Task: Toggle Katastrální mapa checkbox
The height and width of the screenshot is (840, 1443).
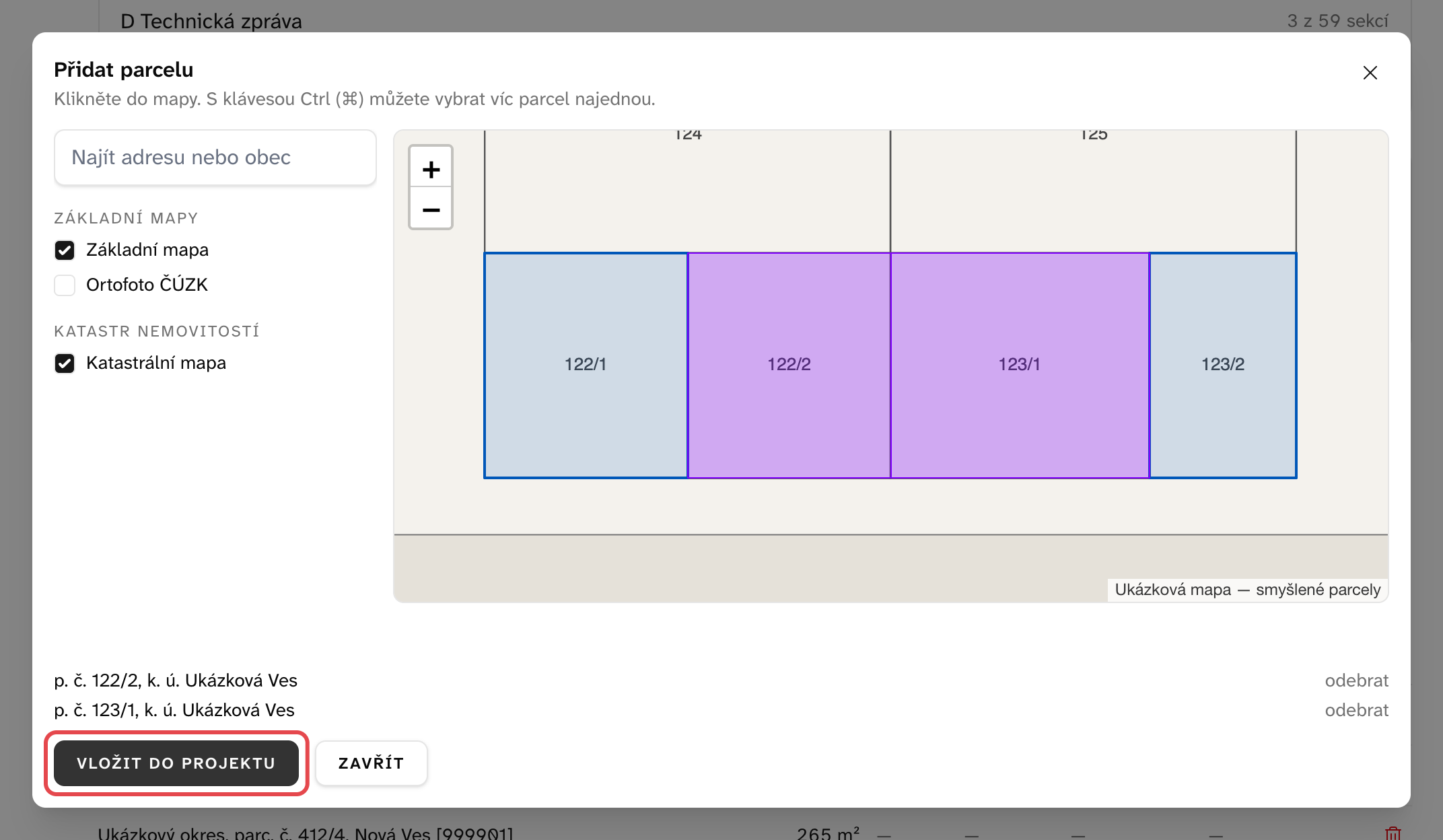Action: point(65,363)
